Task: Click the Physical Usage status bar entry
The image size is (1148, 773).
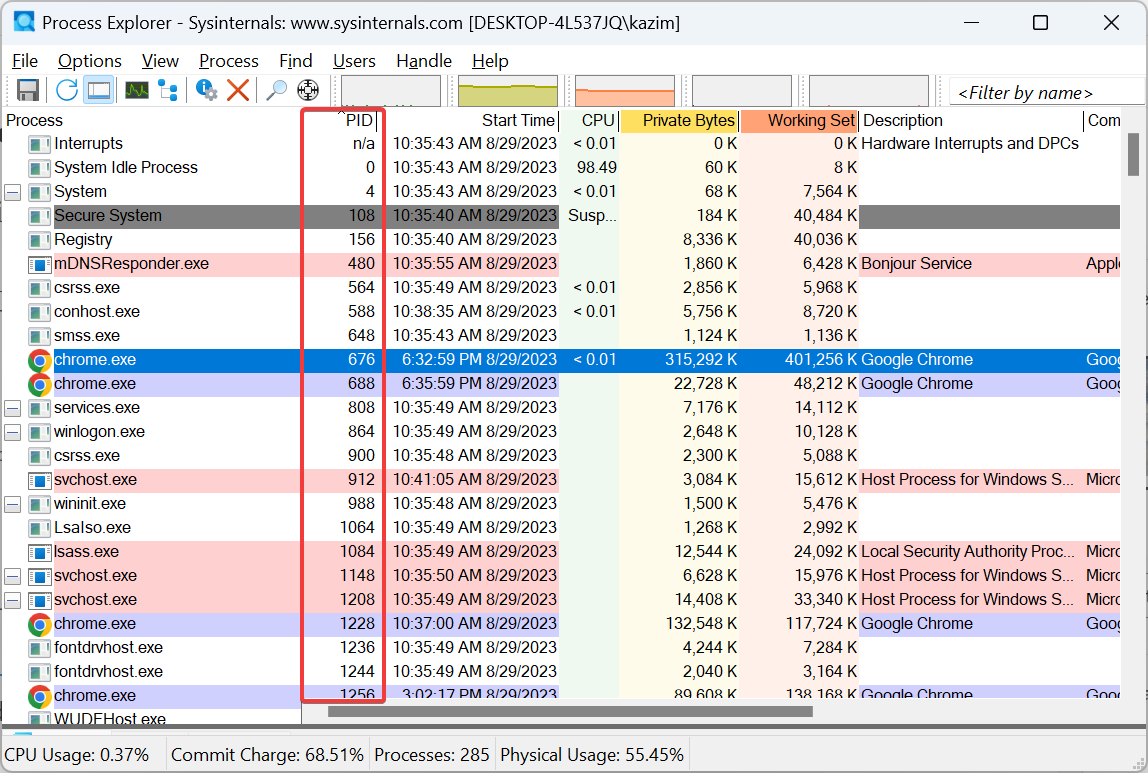Action: [592, 755]
